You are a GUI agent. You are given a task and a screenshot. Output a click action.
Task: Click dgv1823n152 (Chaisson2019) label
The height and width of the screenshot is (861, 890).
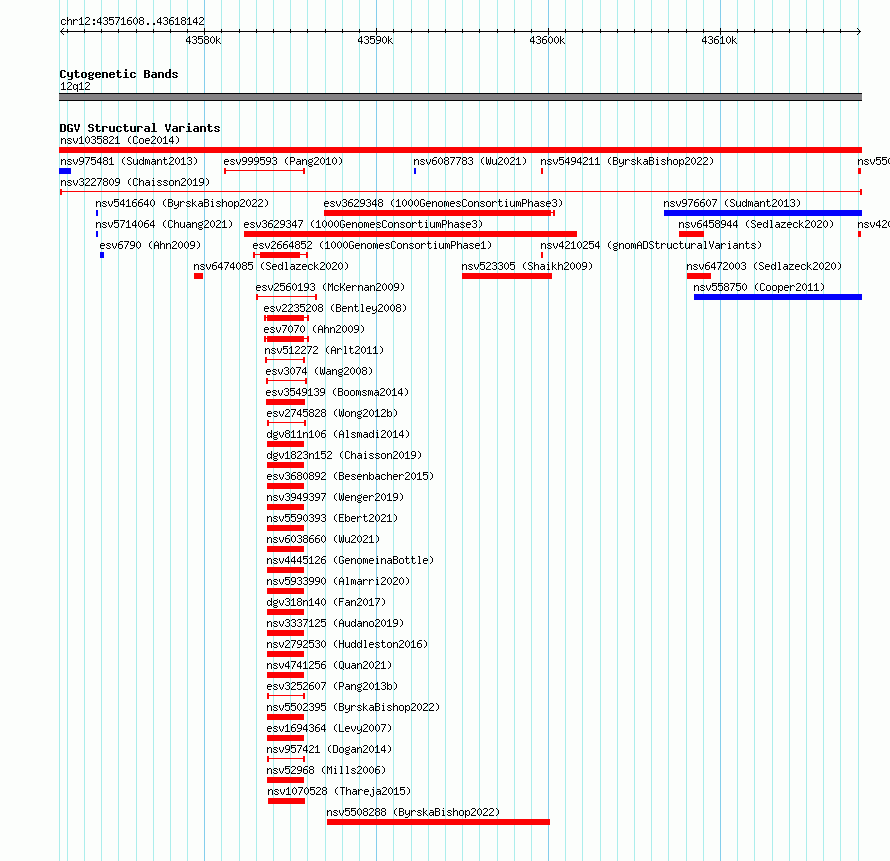tap(345, 455)
